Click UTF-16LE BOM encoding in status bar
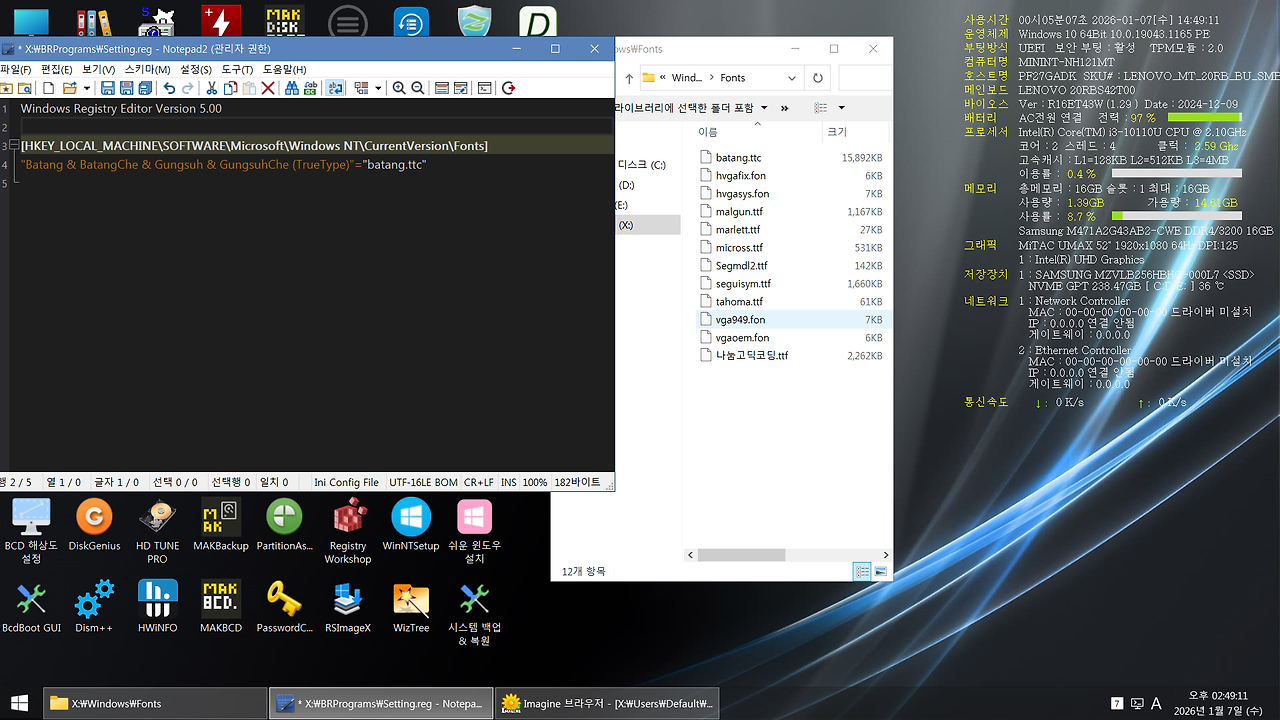The height and width of the screenshot is (720, 1280). pyautogui.click(x=423, y=482)
